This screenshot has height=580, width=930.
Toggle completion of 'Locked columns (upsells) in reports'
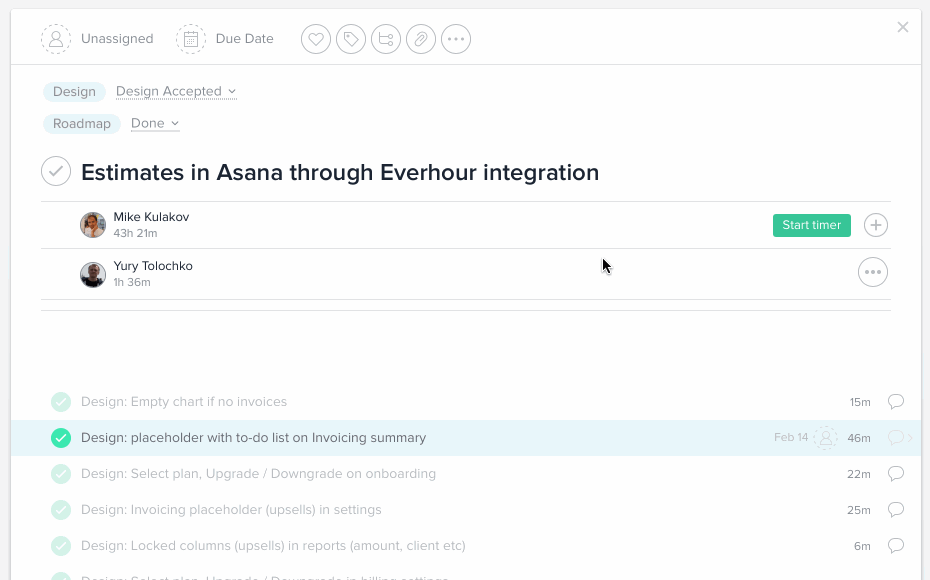[x=60, y=545]
